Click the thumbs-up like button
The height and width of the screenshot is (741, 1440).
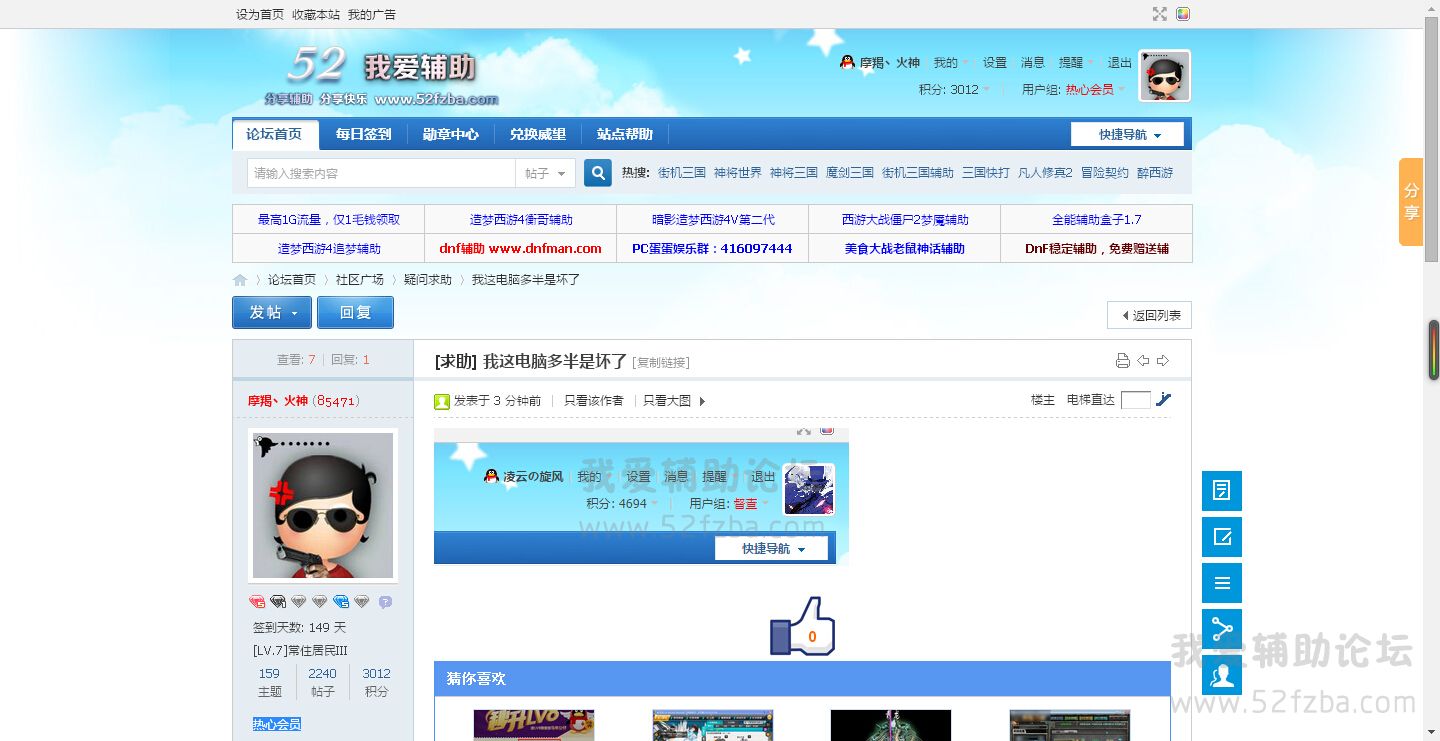pos(802,626)
